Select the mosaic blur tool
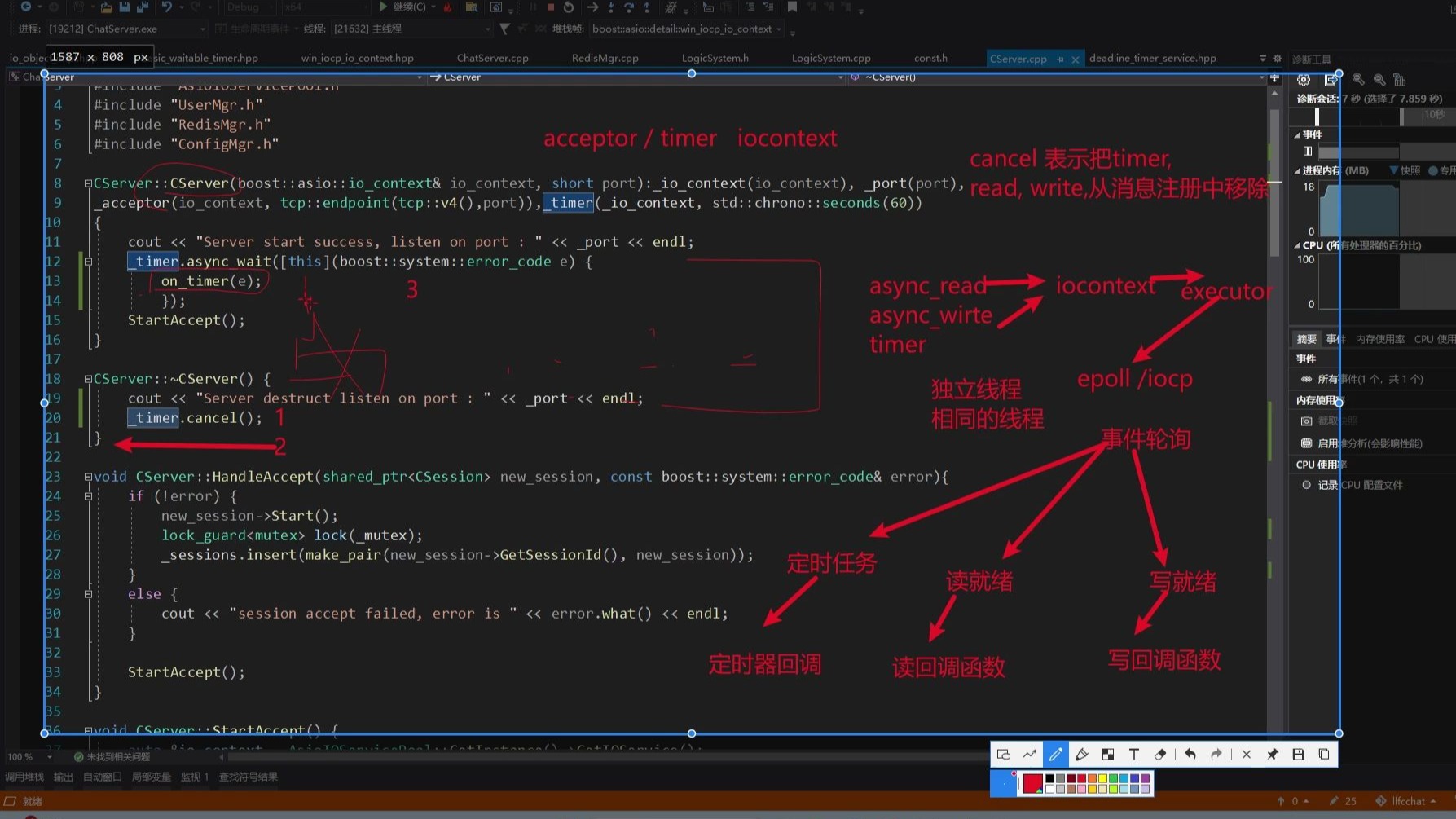 click(x=1108, y=755)
